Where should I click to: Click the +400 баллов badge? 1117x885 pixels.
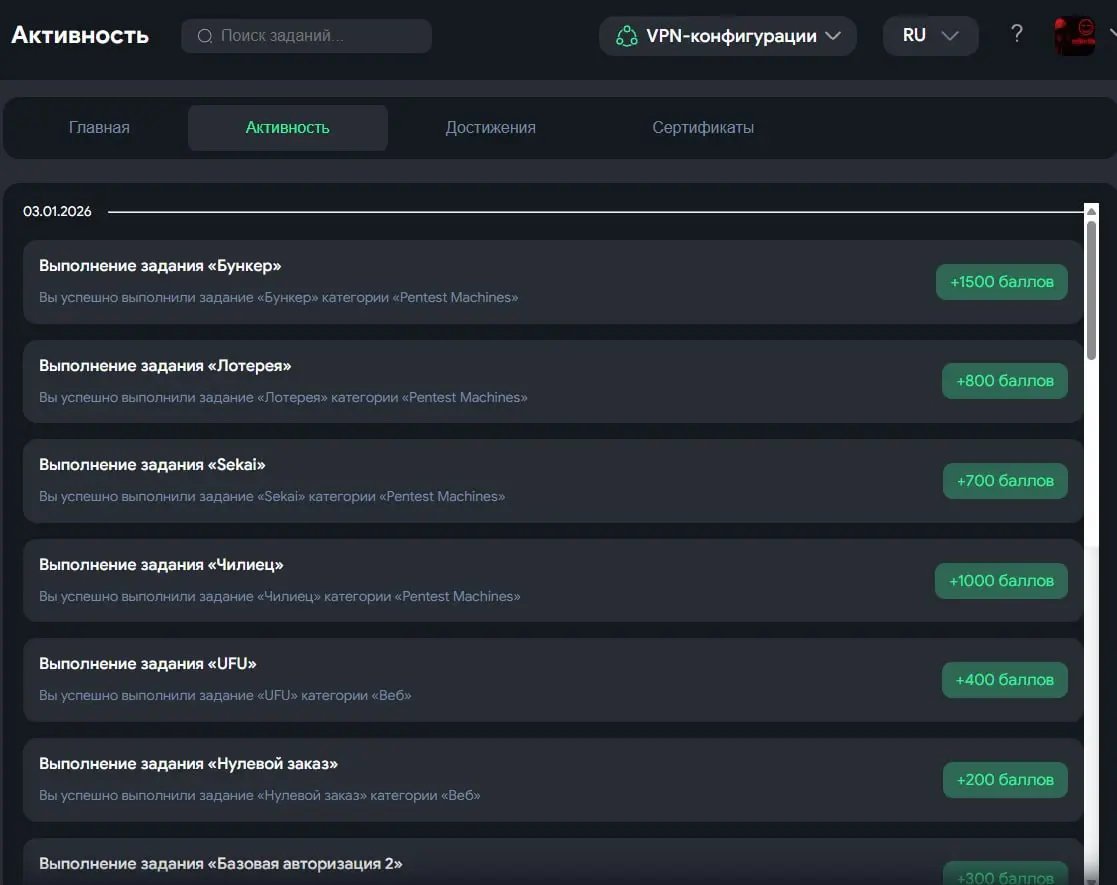1004,680
